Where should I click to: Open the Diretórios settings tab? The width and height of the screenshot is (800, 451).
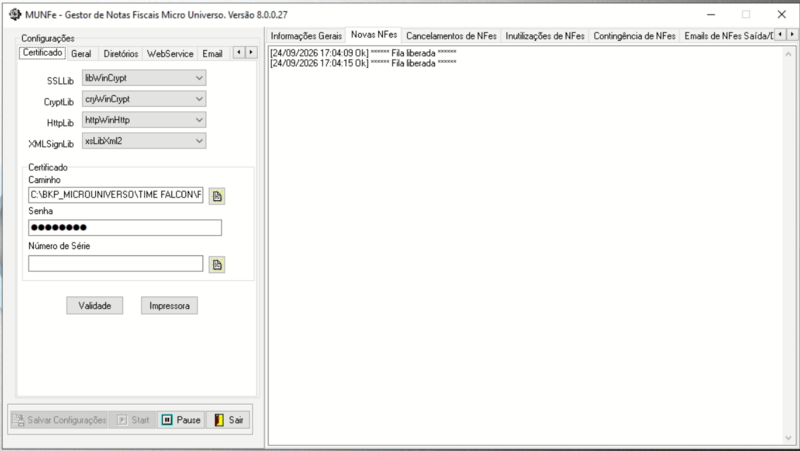tap(121, 54)
